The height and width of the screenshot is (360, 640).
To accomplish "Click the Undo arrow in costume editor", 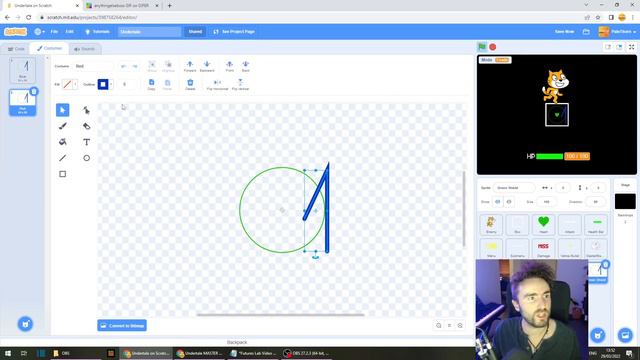I will pos(123,66).
